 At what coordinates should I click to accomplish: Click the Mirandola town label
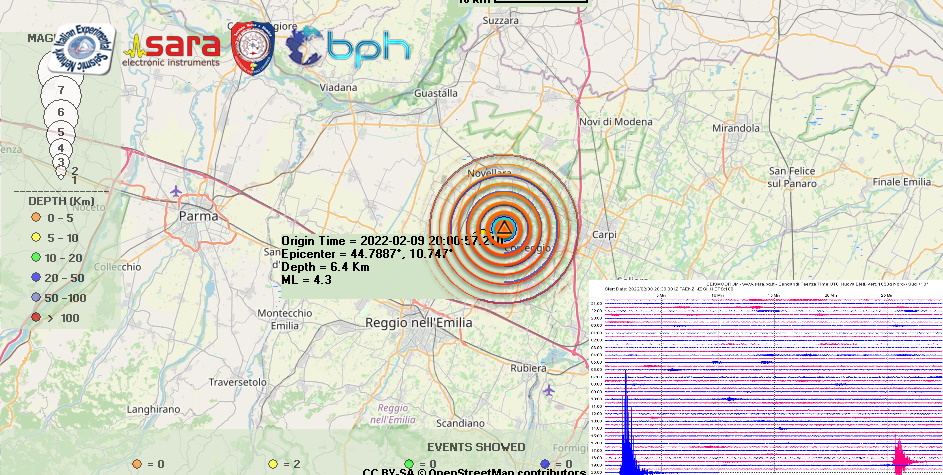(735, 129)
